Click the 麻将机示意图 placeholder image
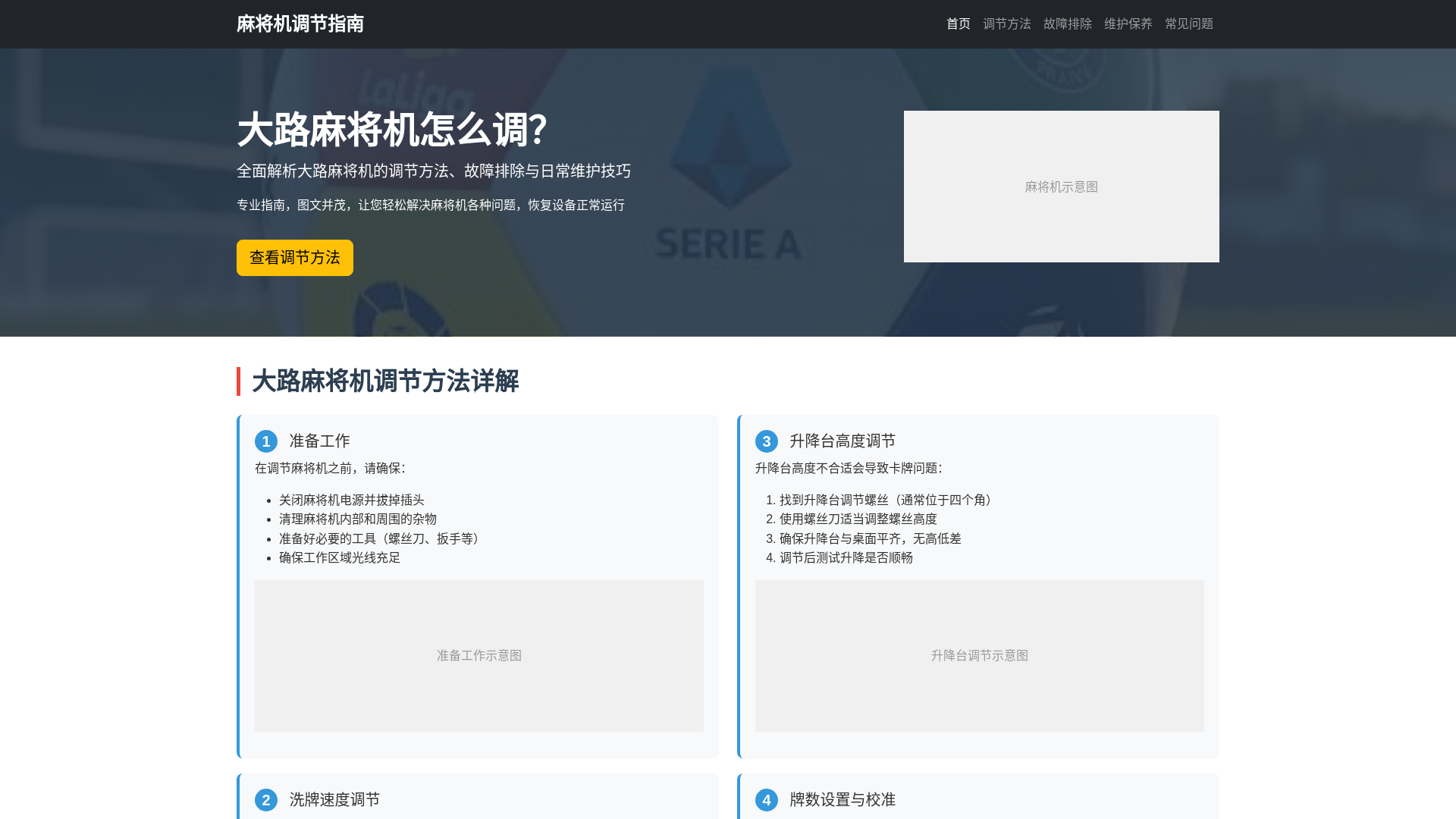The height and width of the screenshot is (819, 1456). (1062, 187)
